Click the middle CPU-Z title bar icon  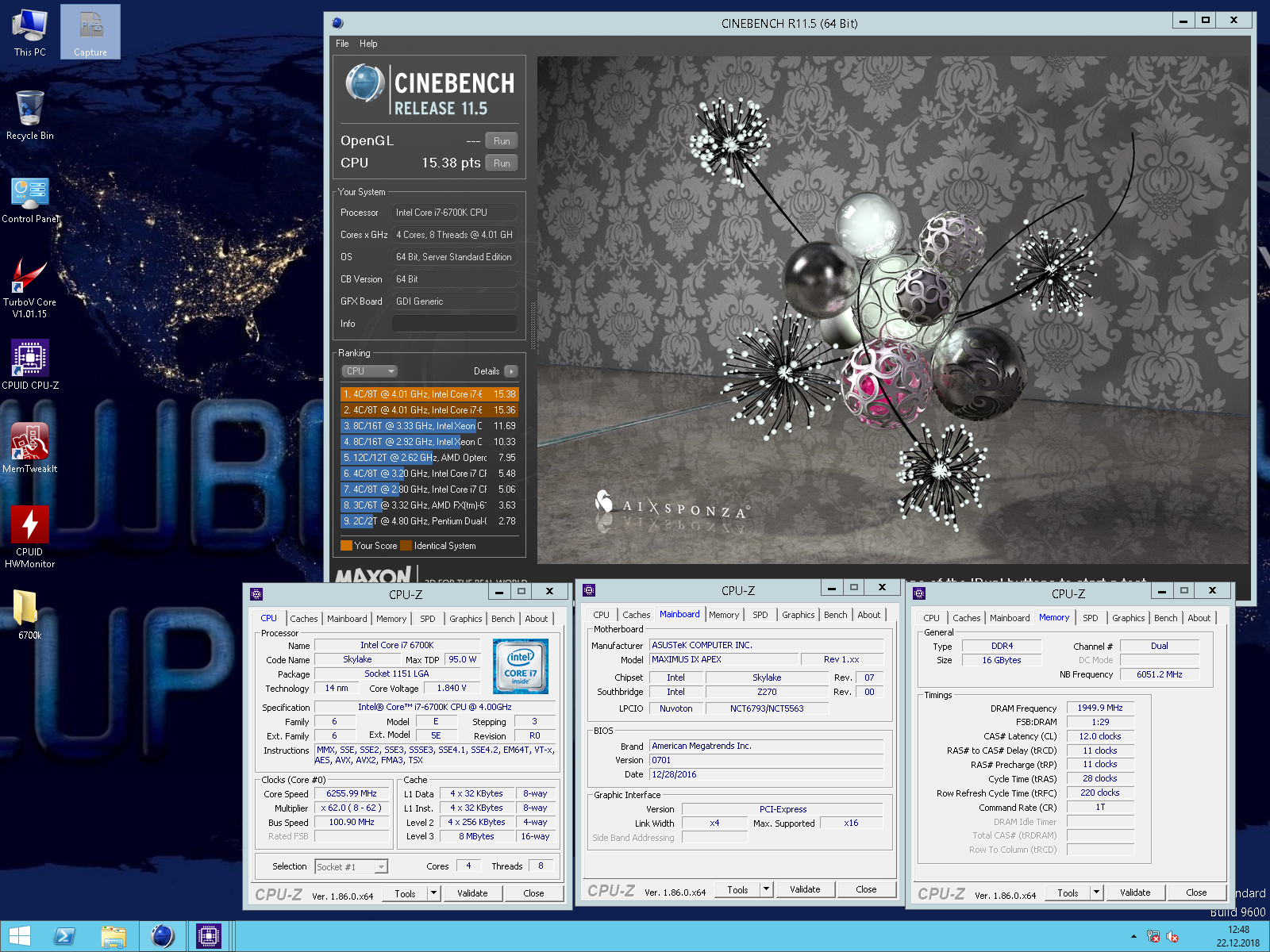[589, 590]
